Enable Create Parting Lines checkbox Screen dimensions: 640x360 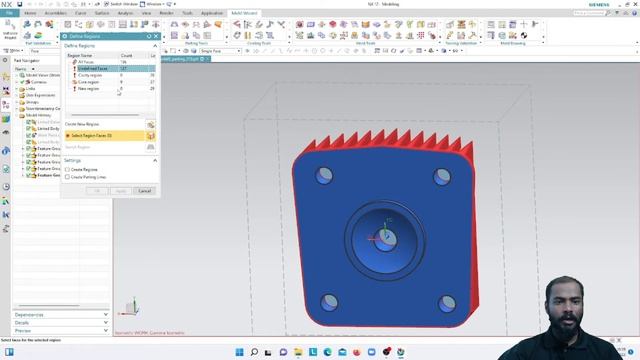point(67,177)
